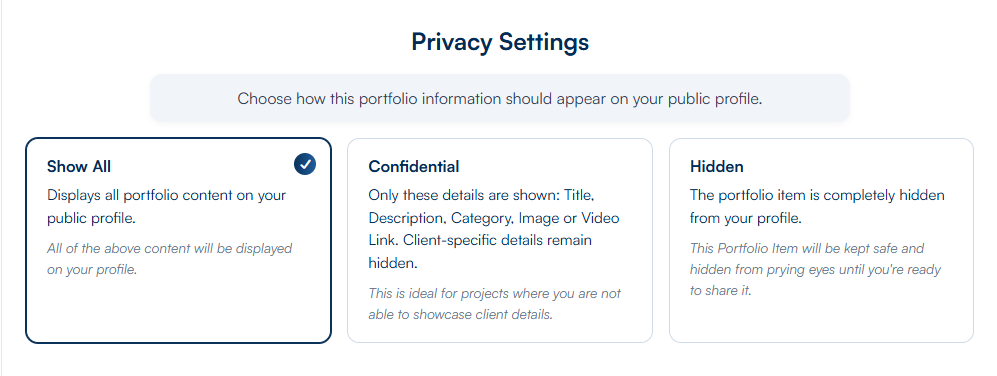
Task: Choose the Confidential privacy option card
Action: tap(500, 240)
